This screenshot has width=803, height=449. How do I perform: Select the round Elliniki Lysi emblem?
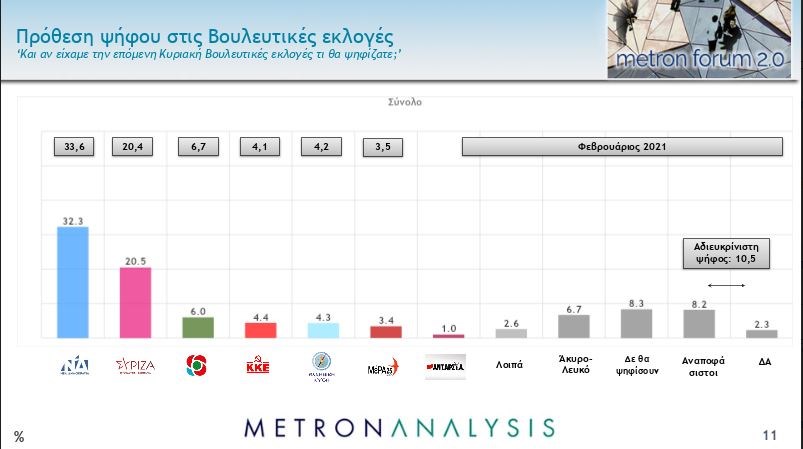[x=322, y=366]
